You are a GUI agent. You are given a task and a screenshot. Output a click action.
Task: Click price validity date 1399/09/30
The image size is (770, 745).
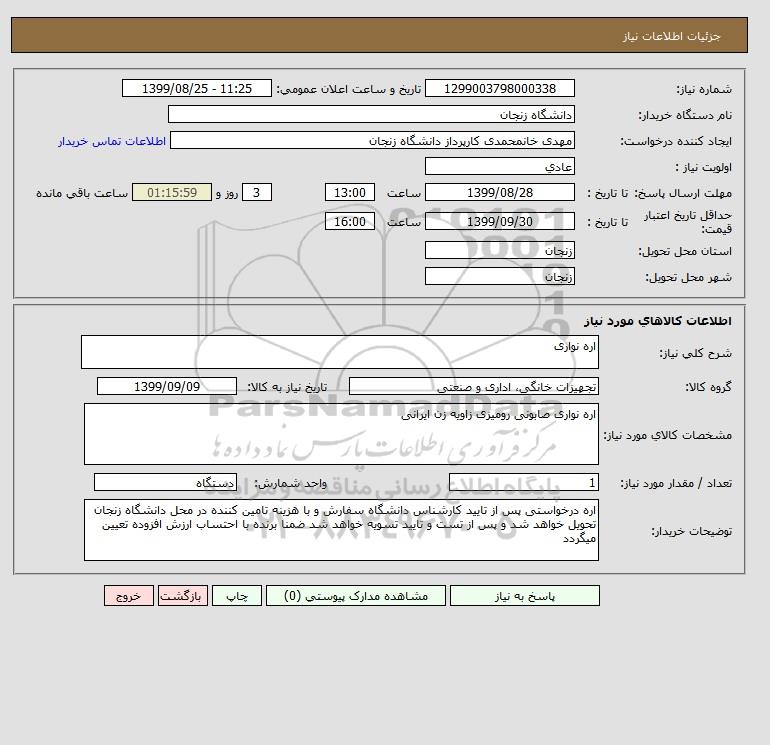tap(499, 221)
